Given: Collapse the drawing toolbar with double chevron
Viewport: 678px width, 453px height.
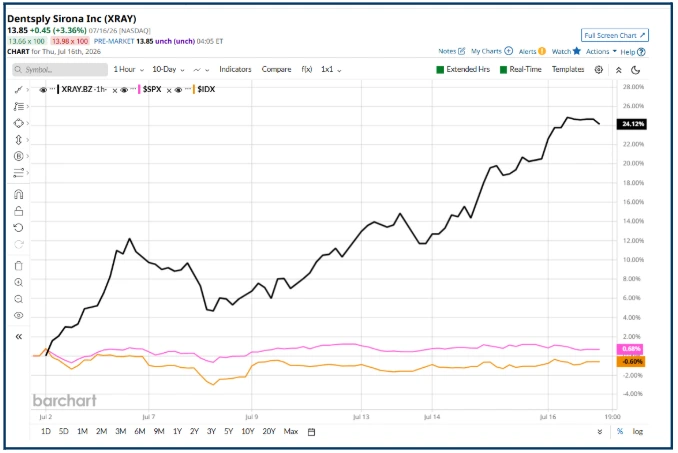Looking at the screenshot, I should click(19, 336).
